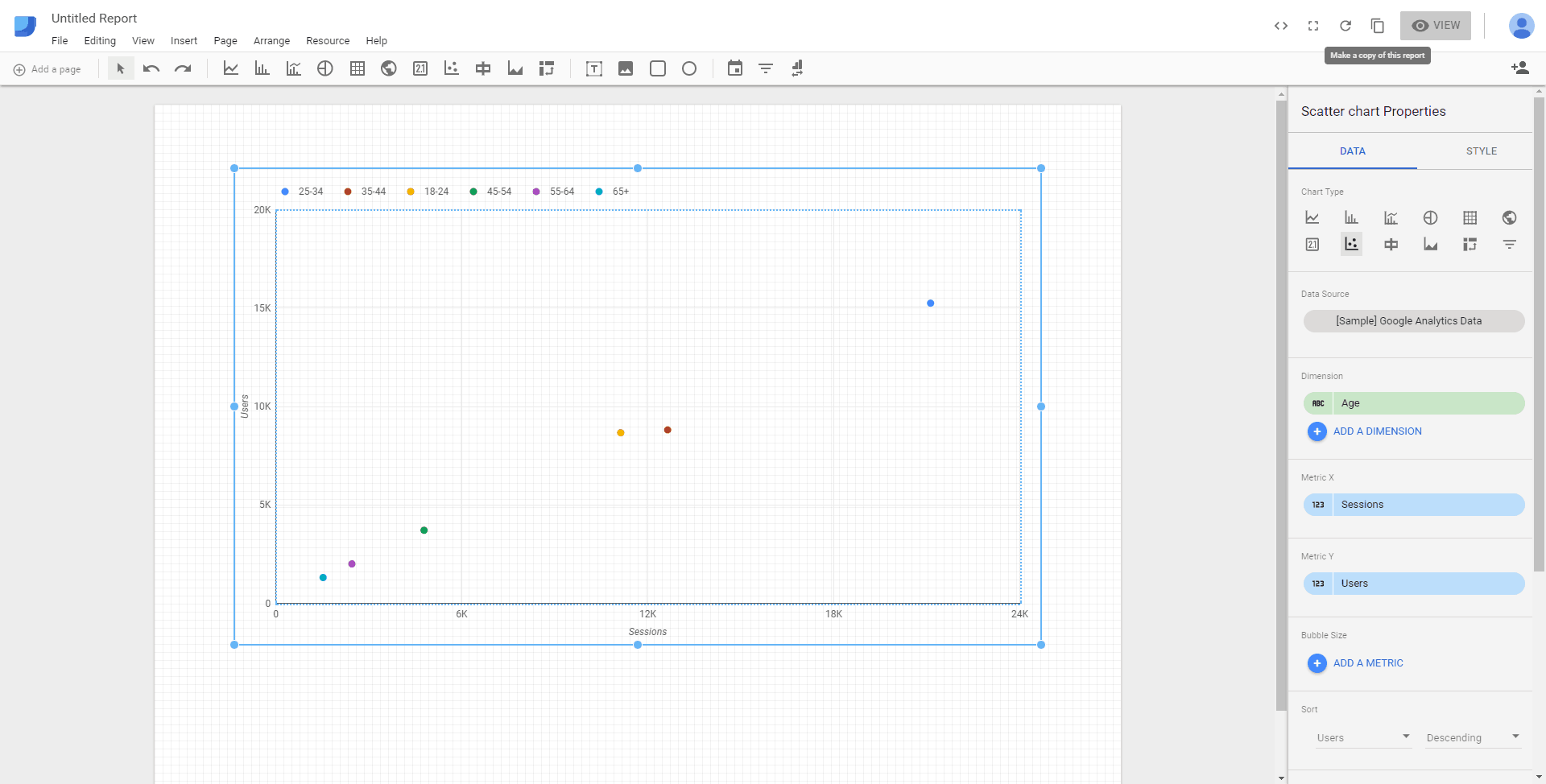The image size is (1546, 784).
Task: Insert a pie chart
Action: (x=324, y=68)
